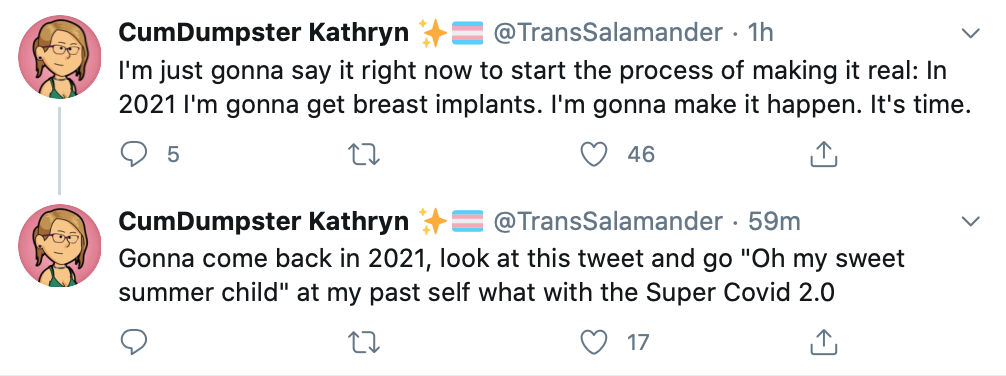The width and height of the screenshot is (1006, 376).
Task: Reply to the breast implants tweet
Action: click(x=133, y=154)
